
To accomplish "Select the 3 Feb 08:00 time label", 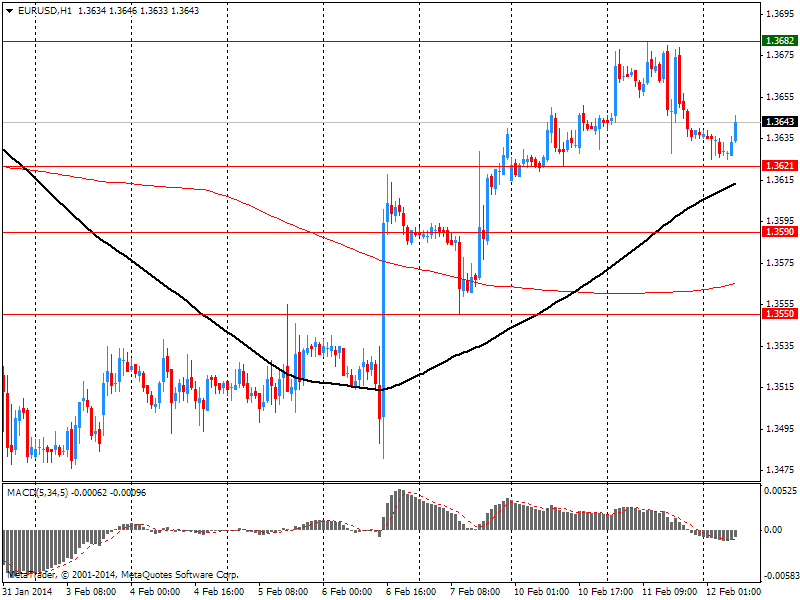I will tap(91, 592).
